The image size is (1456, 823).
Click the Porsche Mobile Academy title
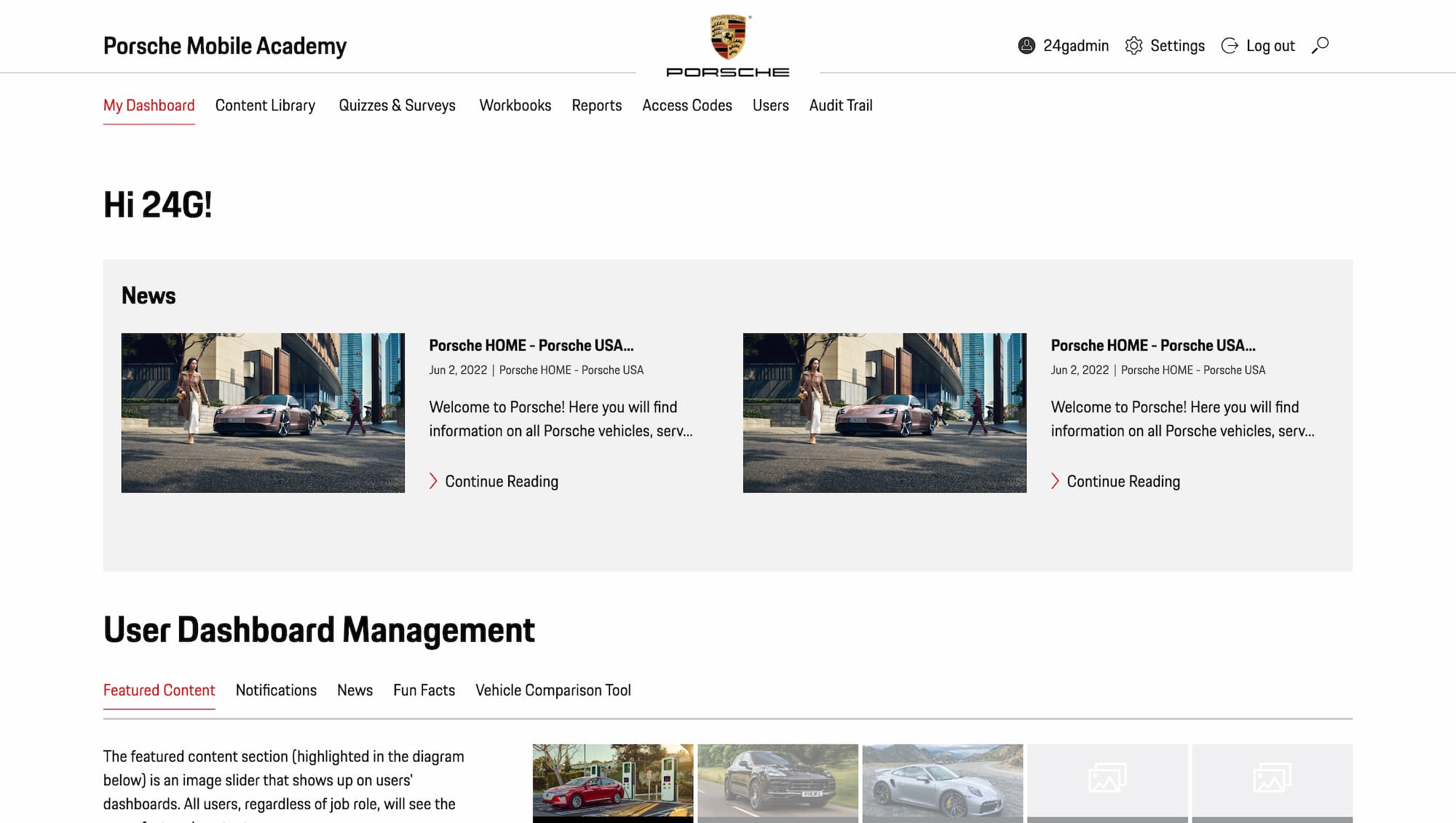click(x=224, y=46)
